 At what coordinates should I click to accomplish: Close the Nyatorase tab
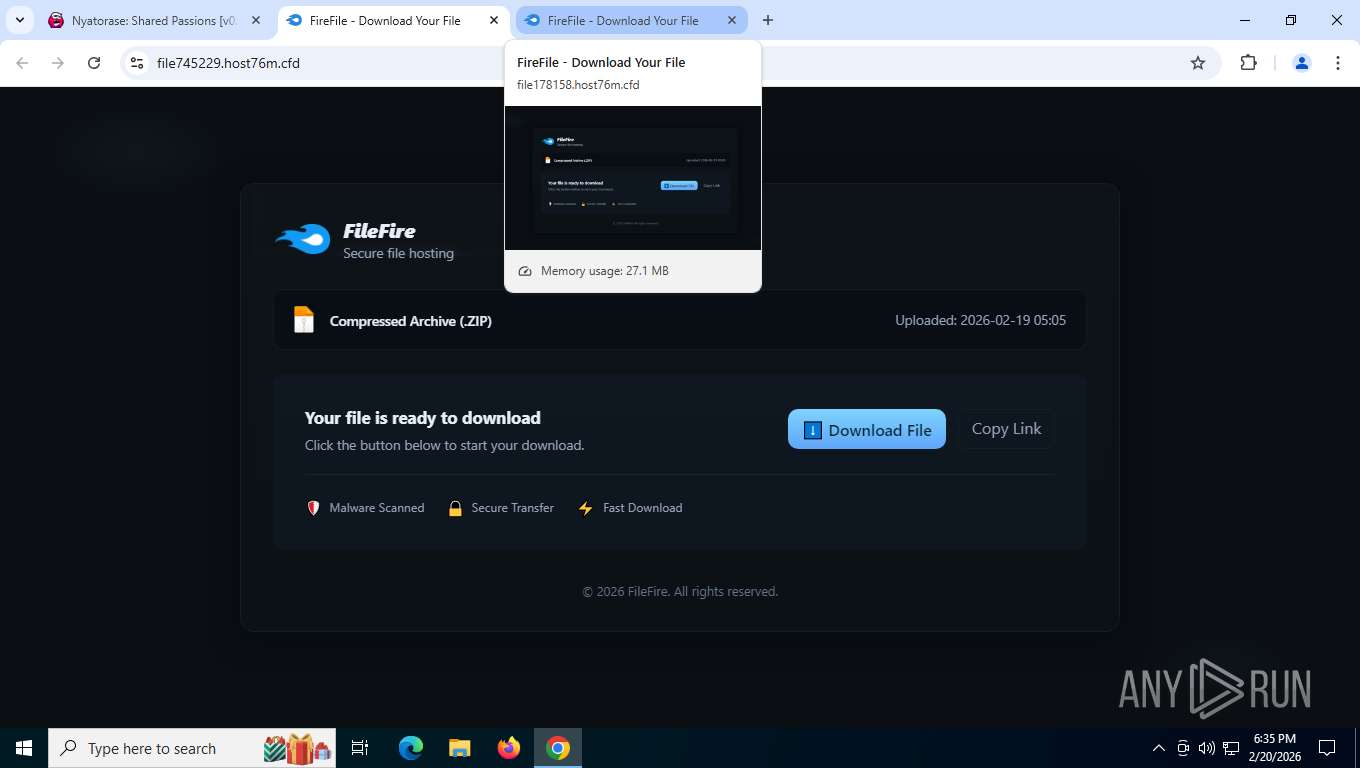(x=256, y=20)
